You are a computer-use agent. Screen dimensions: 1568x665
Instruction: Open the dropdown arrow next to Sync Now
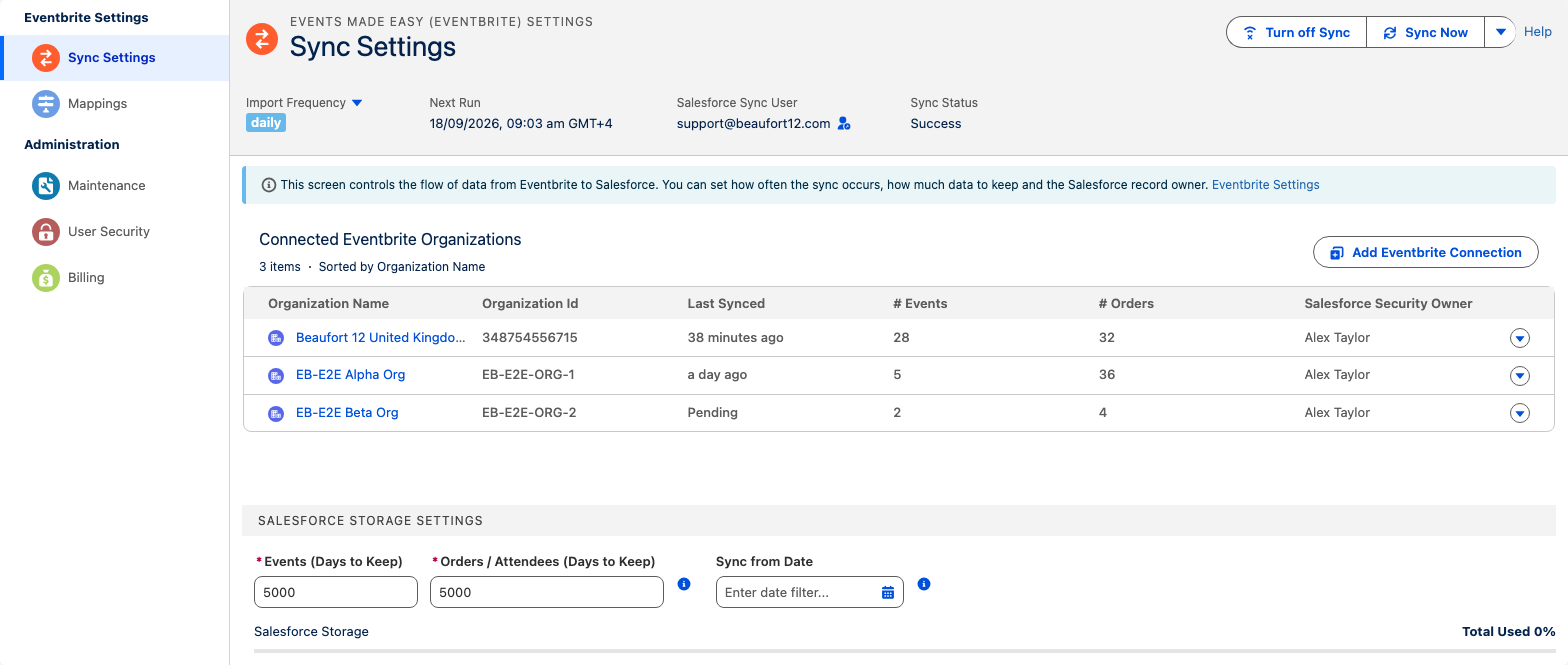[1500, 32]
